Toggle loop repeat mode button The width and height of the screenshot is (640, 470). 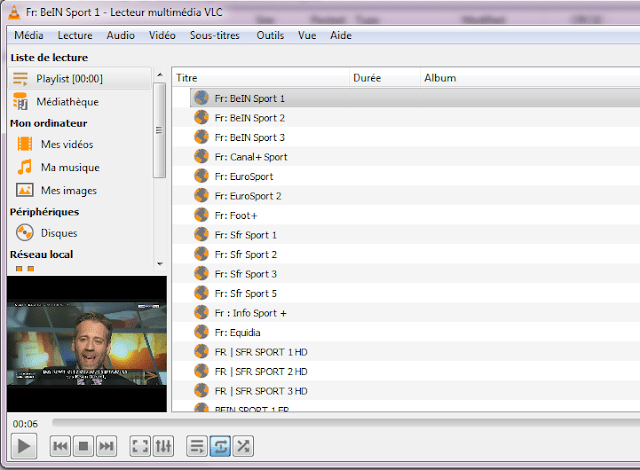click(x=220, y=446)
